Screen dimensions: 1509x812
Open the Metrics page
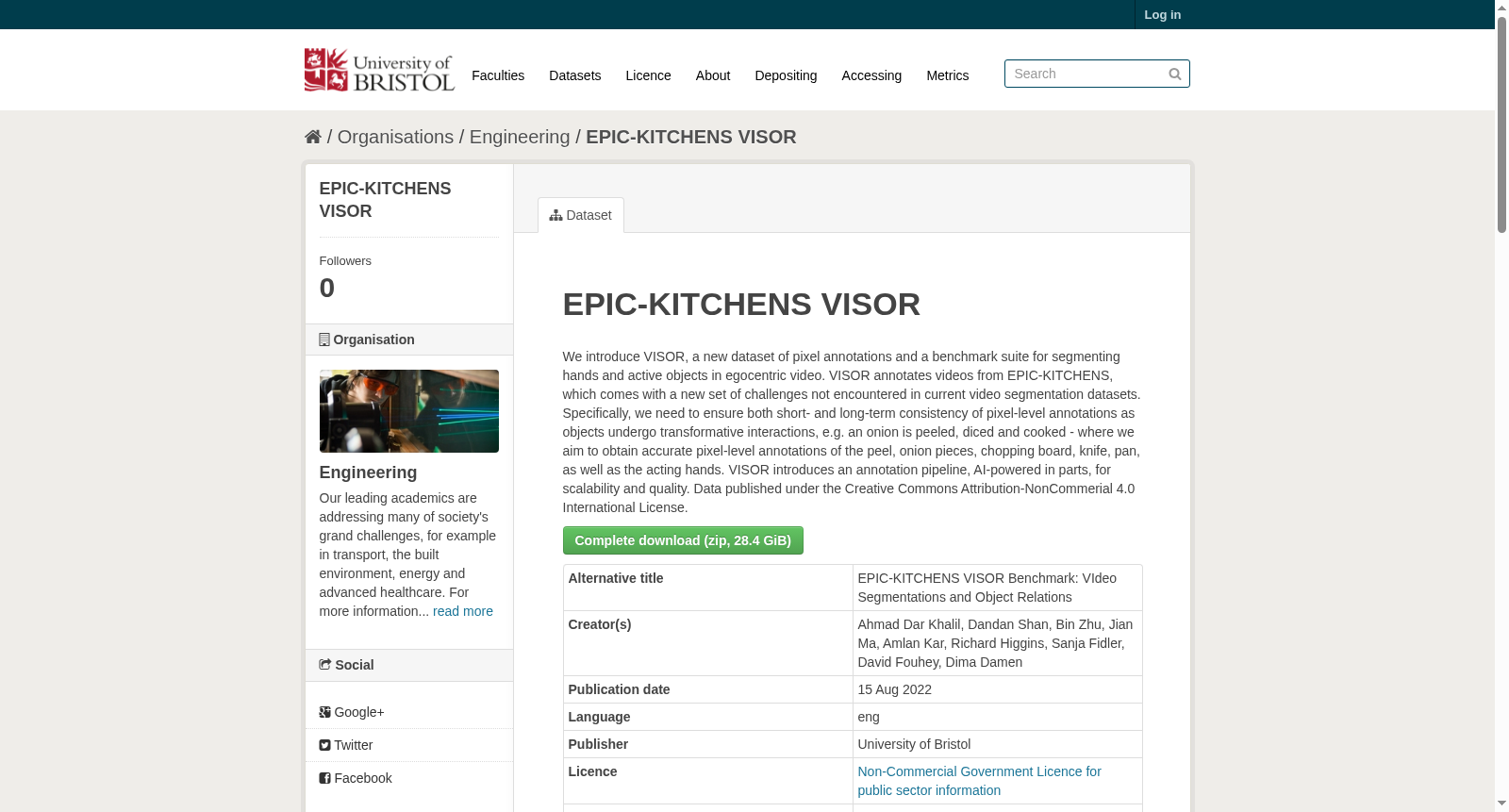tap(948, 75)
